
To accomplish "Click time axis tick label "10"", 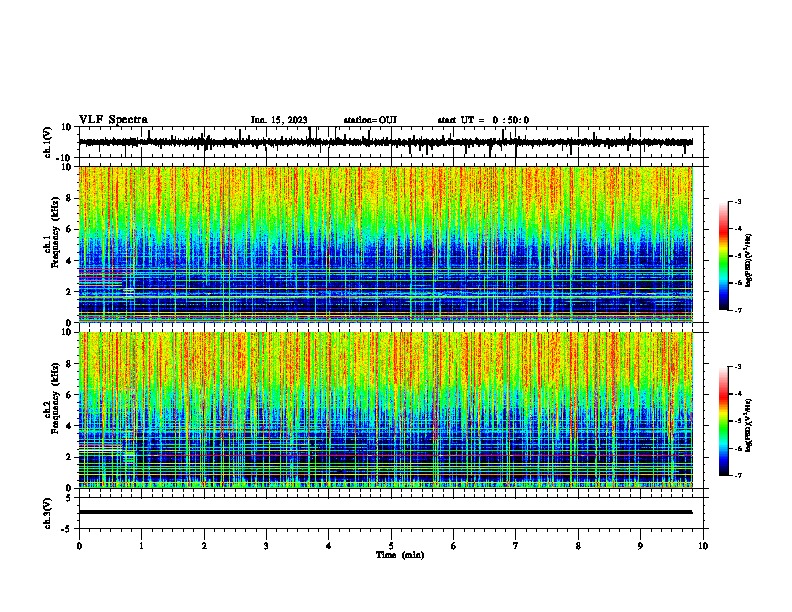I will click(703, 546).
